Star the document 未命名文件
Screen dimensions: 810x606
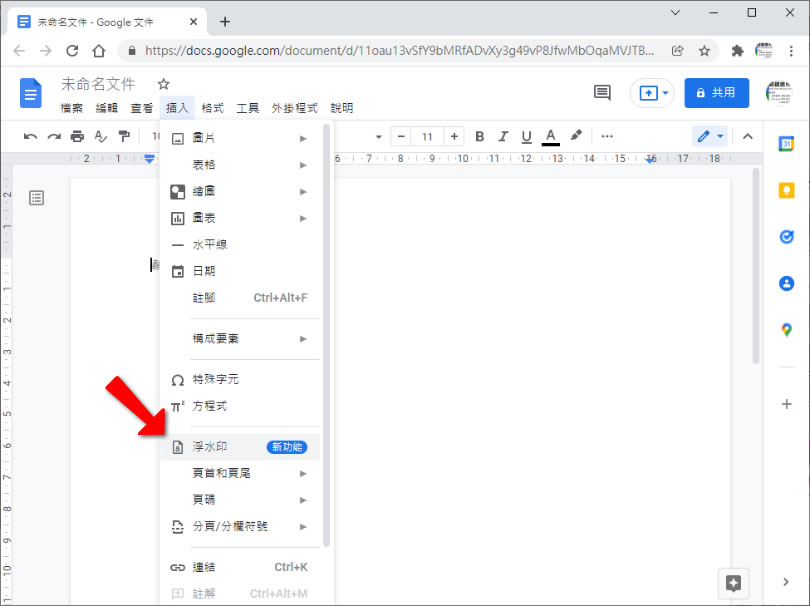click(x=164, y=84)
